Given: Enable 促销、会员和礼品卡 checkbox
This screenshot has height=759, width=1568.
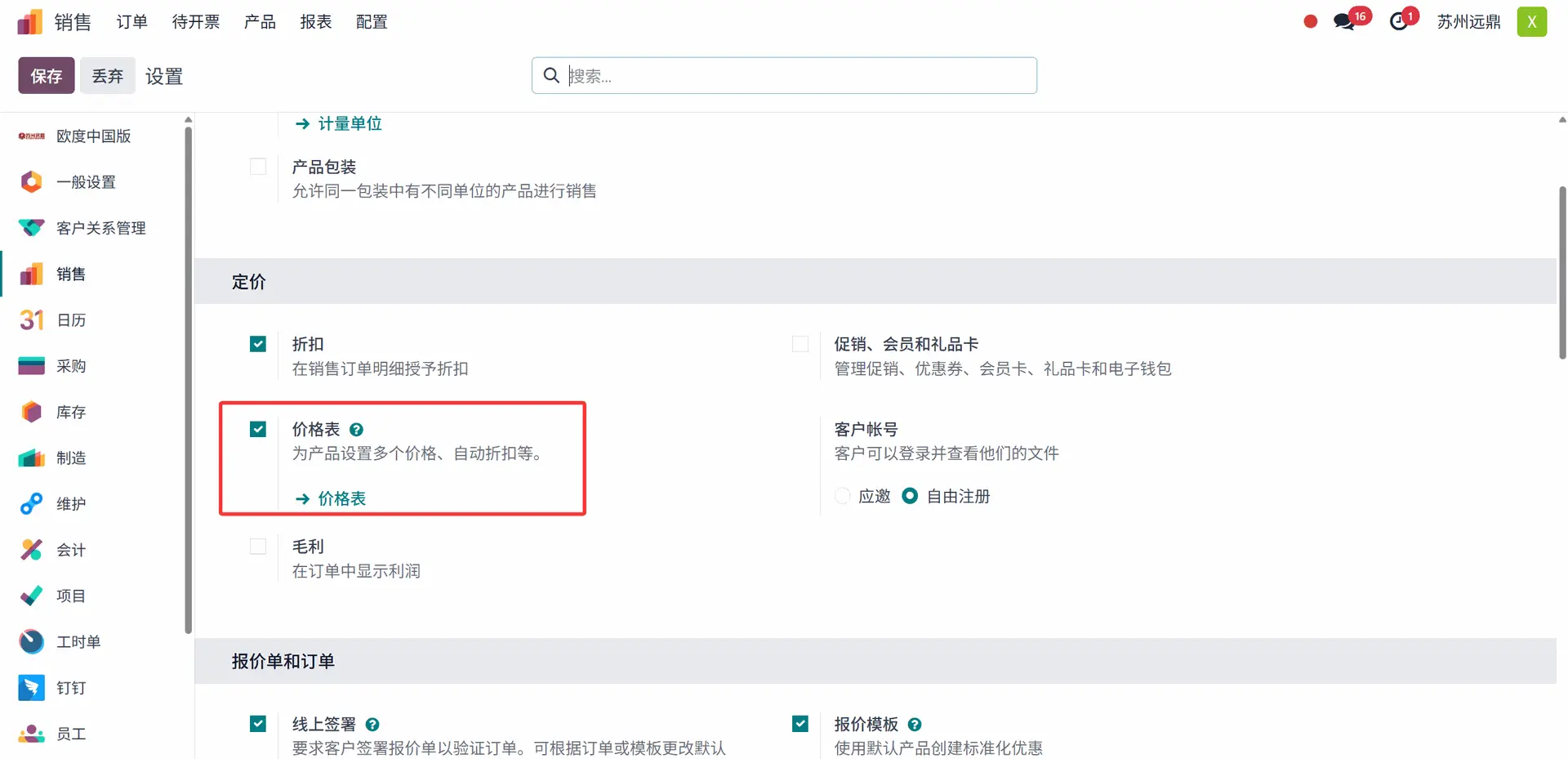Looking at the screenshot, I should pyautogui.click(x=800, y=344).
